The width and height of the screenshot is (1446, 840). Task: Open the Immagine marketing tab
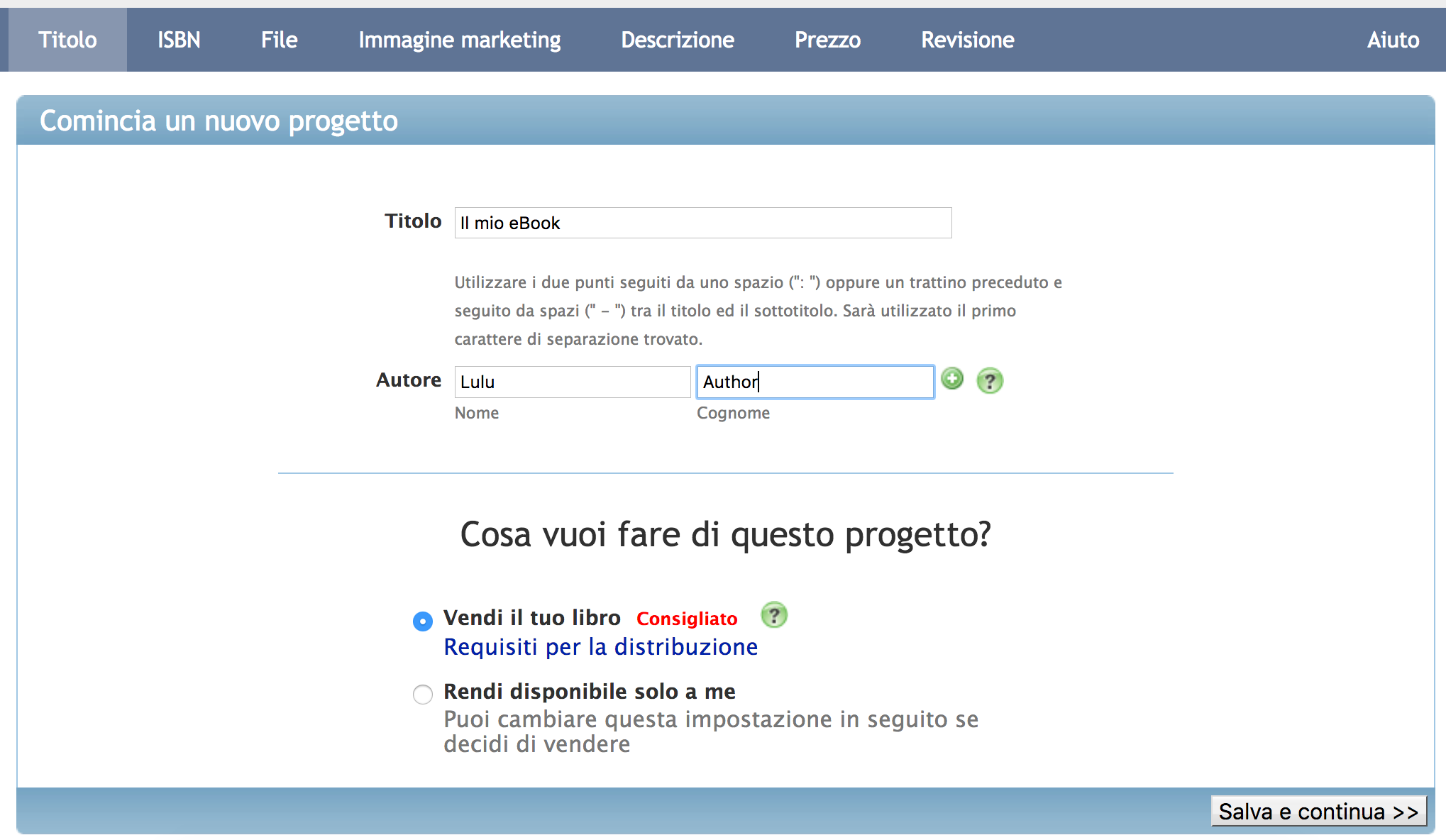[x=460, y=40]
